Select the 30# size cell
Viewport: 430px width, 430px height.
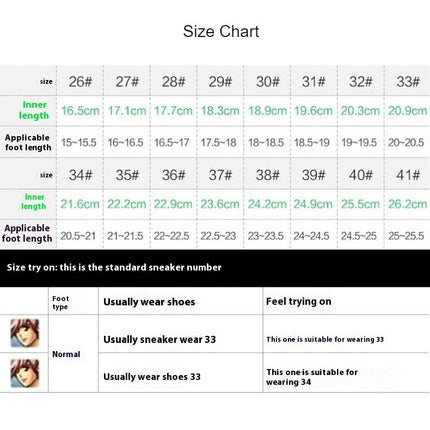(x=267, y=81)
